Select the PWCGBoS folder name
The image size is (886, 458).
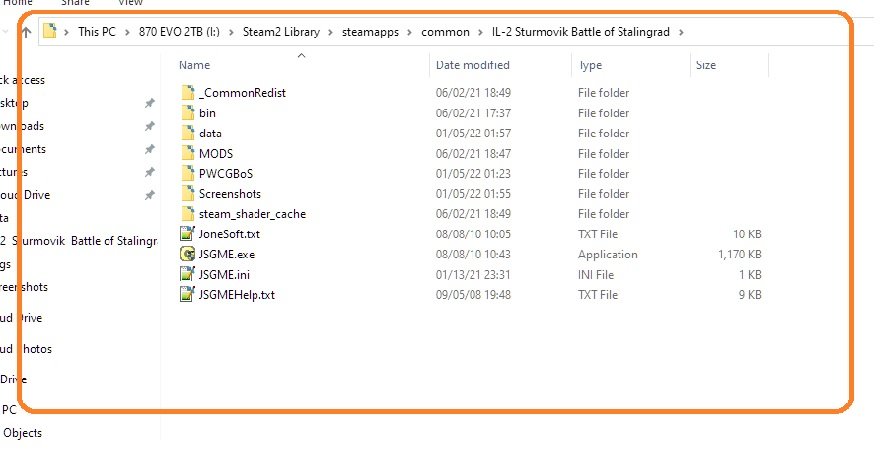pyautogui.click(x=226, y=173)
